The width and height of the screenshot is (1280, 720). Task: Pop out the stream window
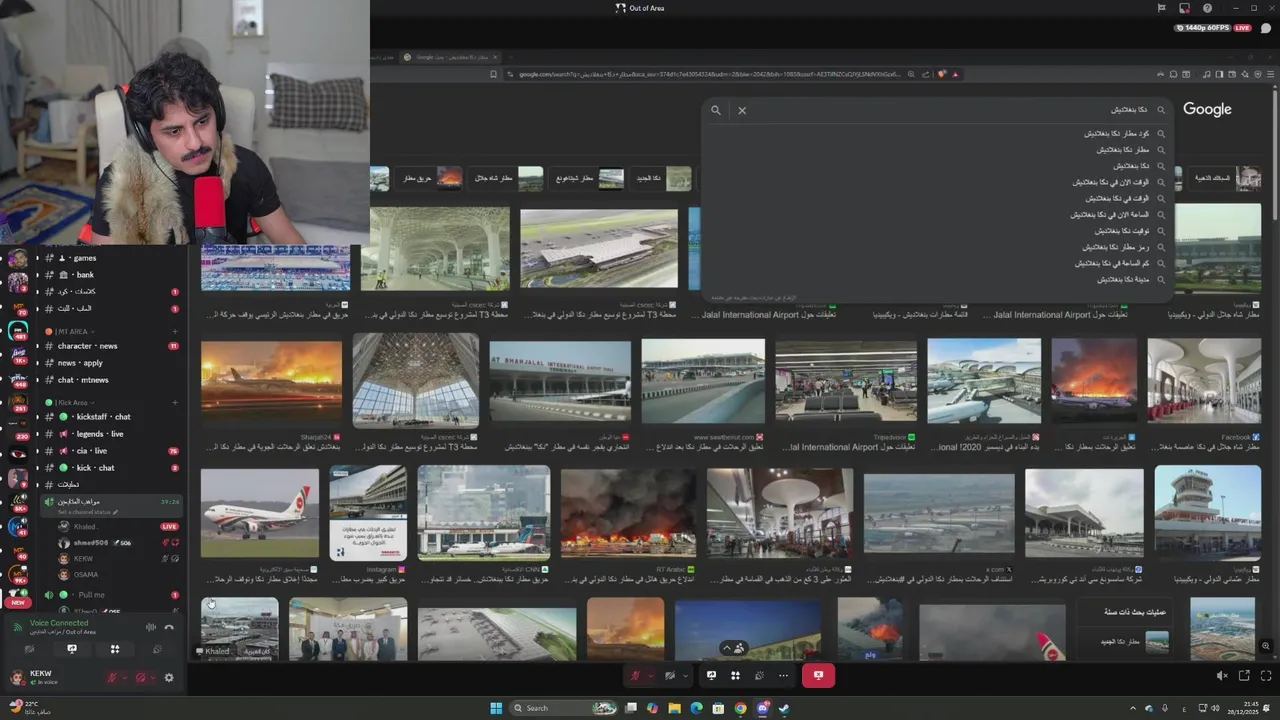[1244, 676]
